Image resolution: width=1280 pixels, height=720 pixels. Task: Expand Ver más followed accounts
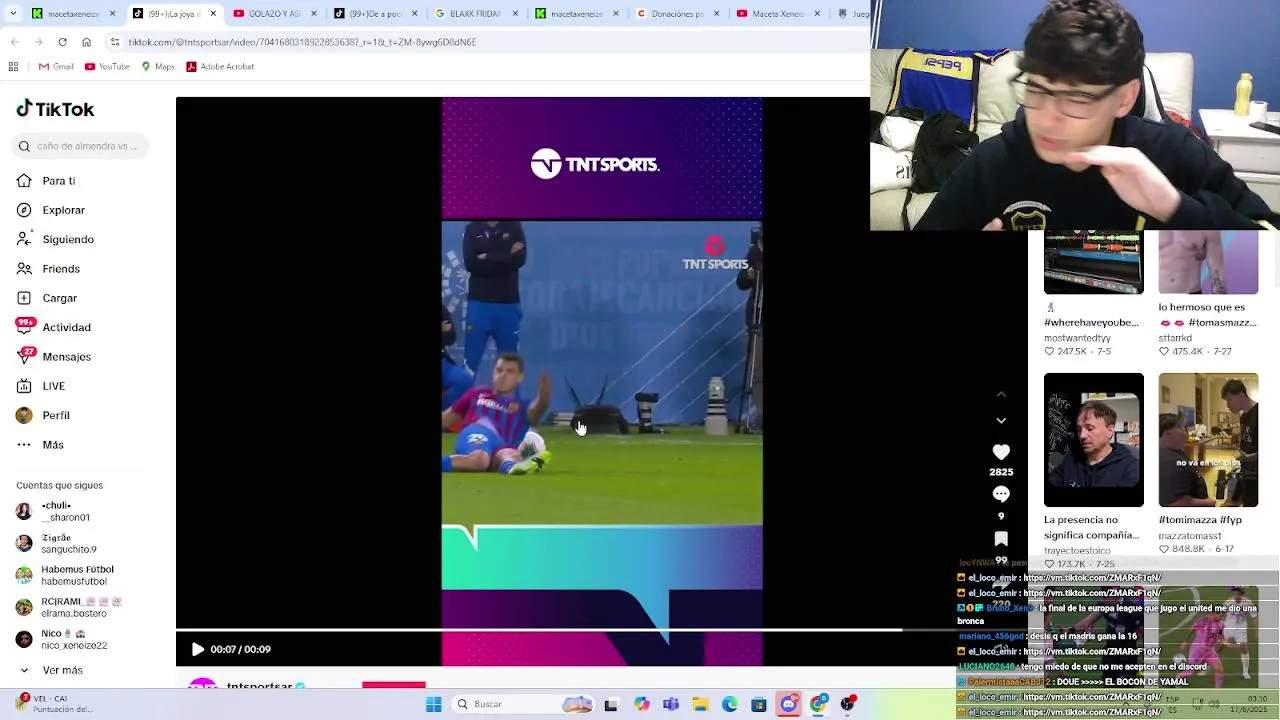coord(51,670)
